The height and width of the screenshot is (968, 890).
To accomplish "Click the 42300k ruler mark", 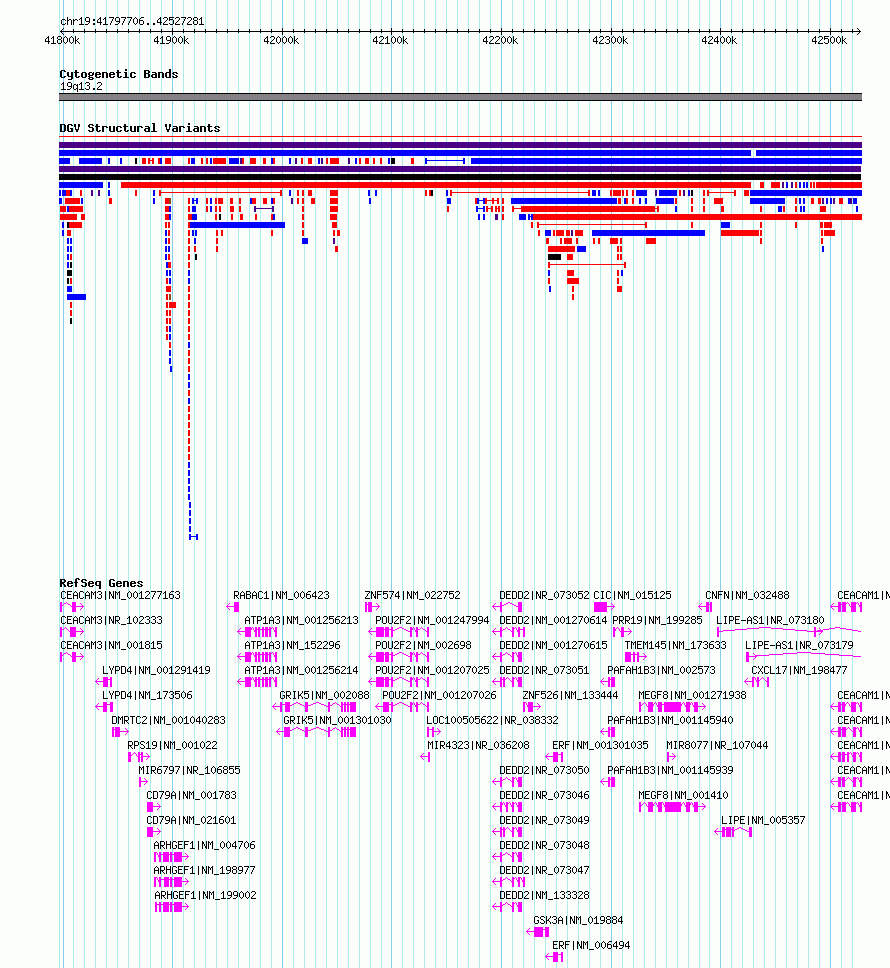I will coord(610,41).
